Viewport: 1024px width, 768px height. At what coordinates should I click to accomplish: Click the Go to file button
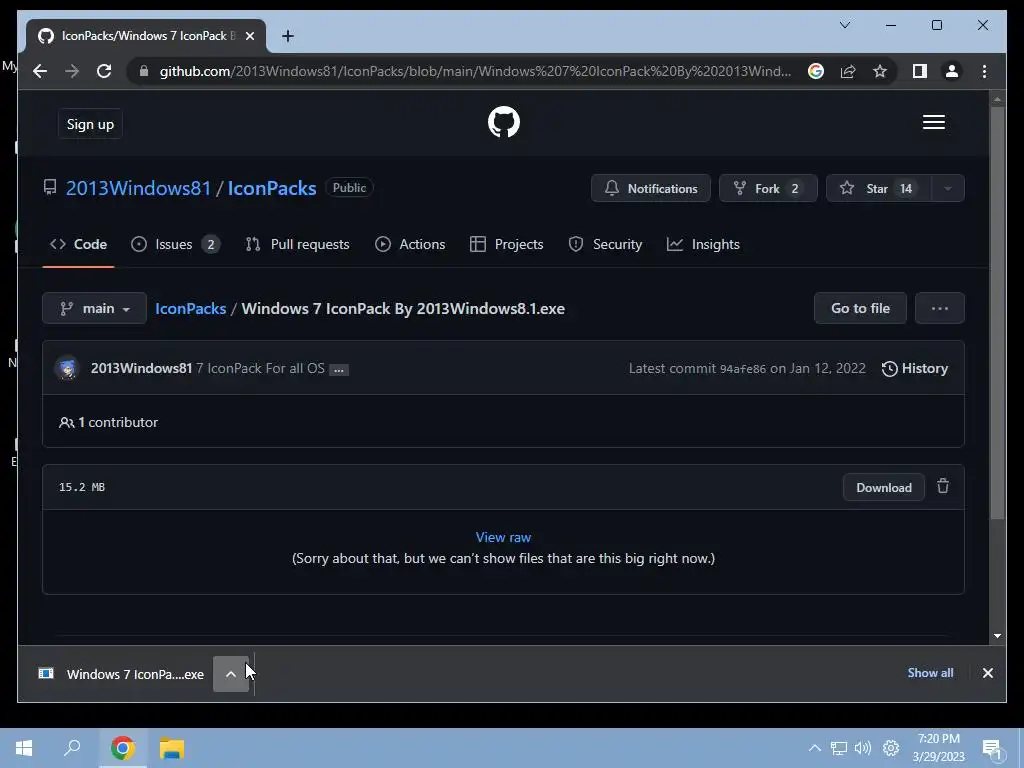860,308
